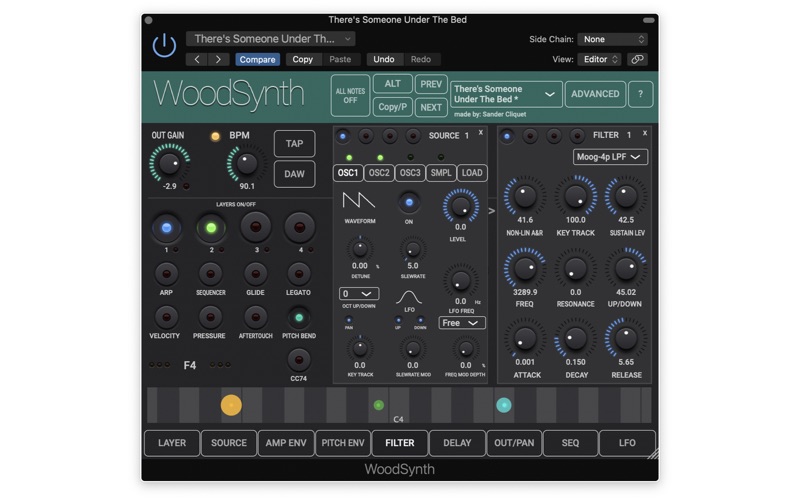Enable the ARP toggle
Viewport: 800px width, 500px height.
coord(166,274)
